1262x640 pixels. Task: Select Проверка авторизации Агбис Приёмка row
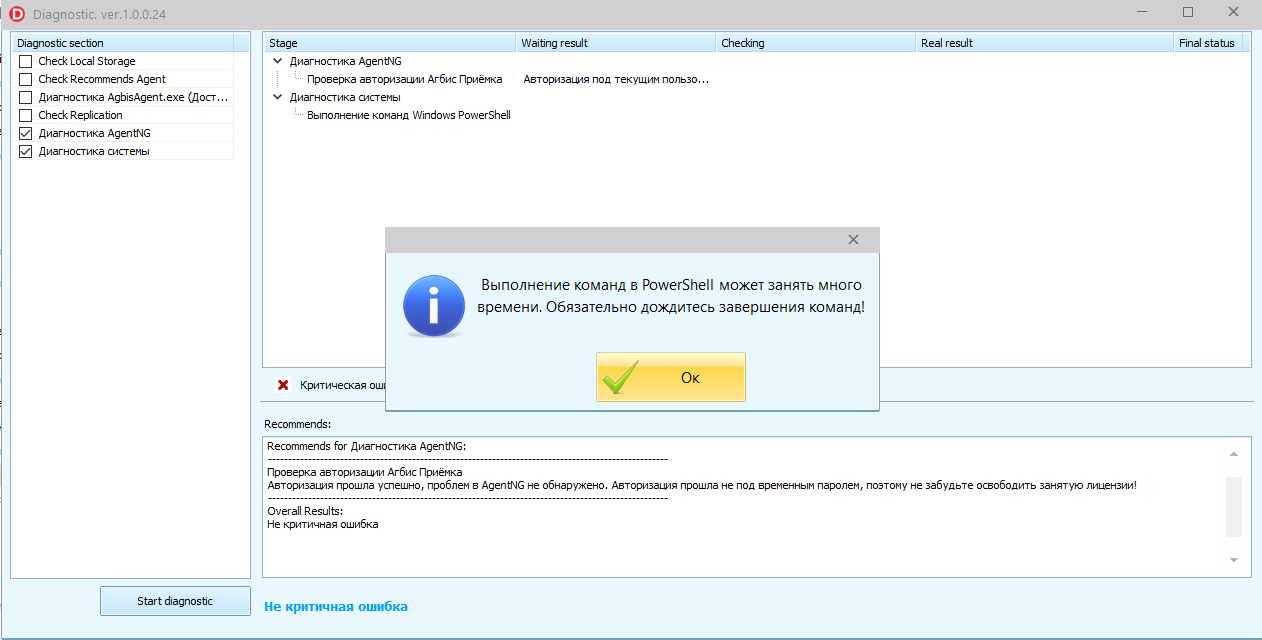[404, 79]
